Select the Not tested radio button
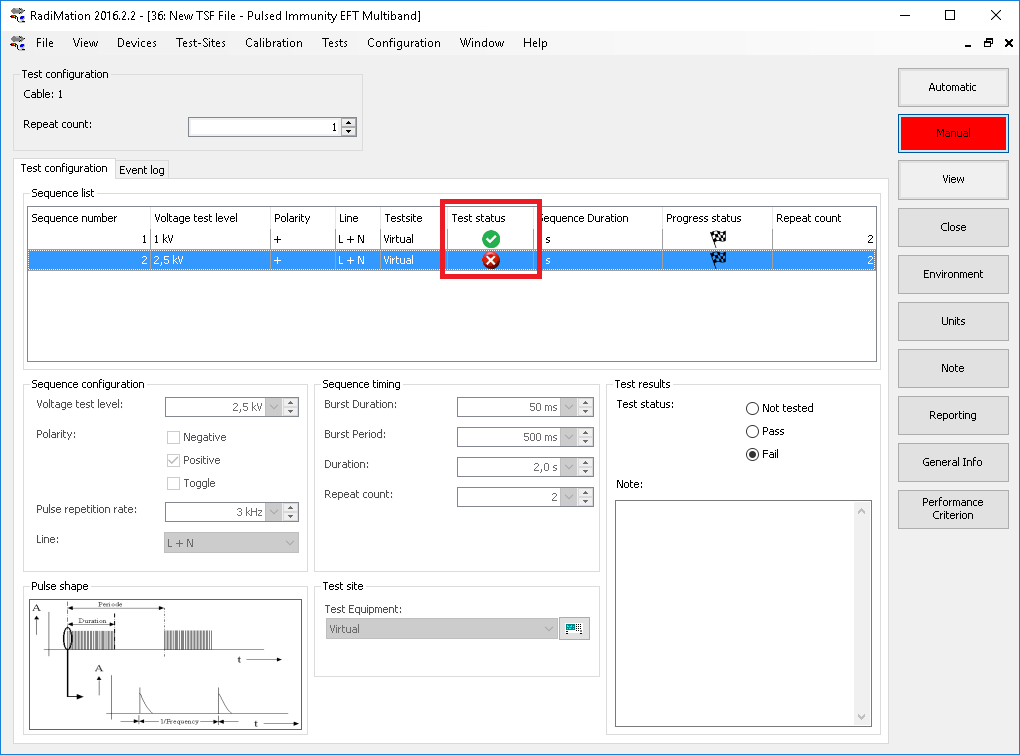This screenshot has height=755, width=1020. click(x=752, y=408)
